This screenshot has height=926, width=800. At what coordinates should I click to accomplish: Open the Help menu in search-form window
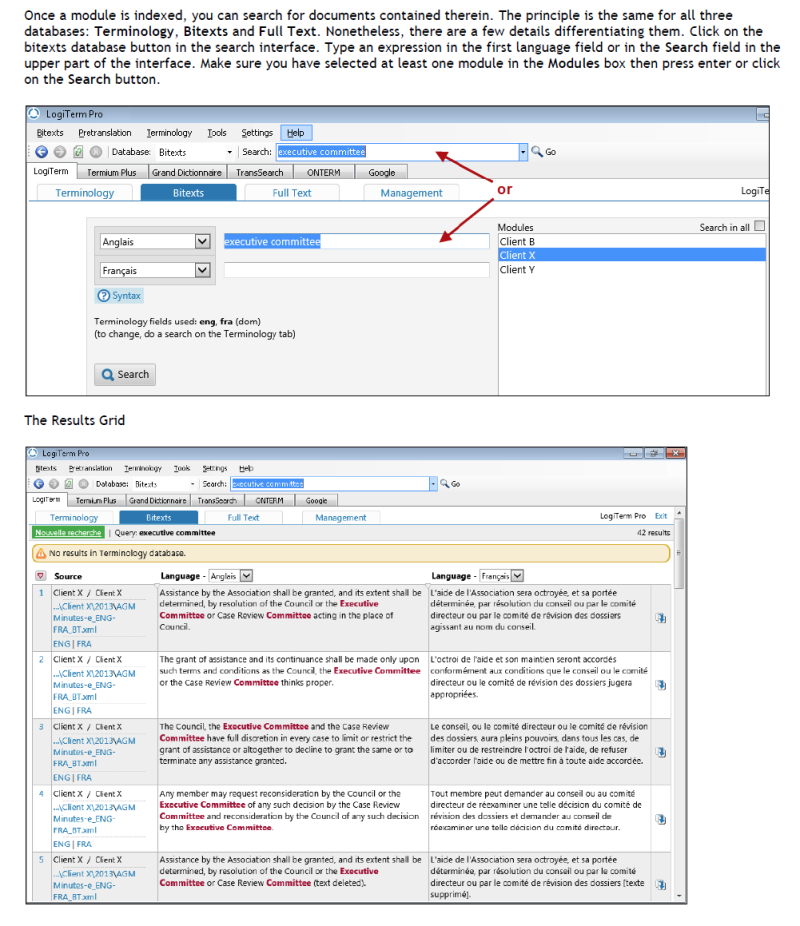[x=296, y=133]
